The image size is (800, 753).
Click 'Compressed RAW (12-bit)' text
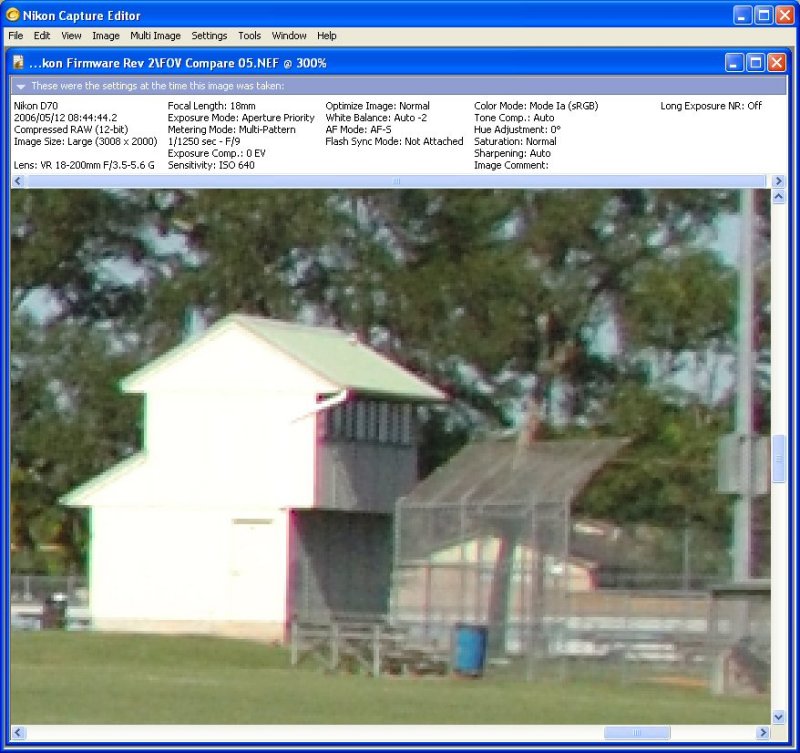click(x=71, y=130)
